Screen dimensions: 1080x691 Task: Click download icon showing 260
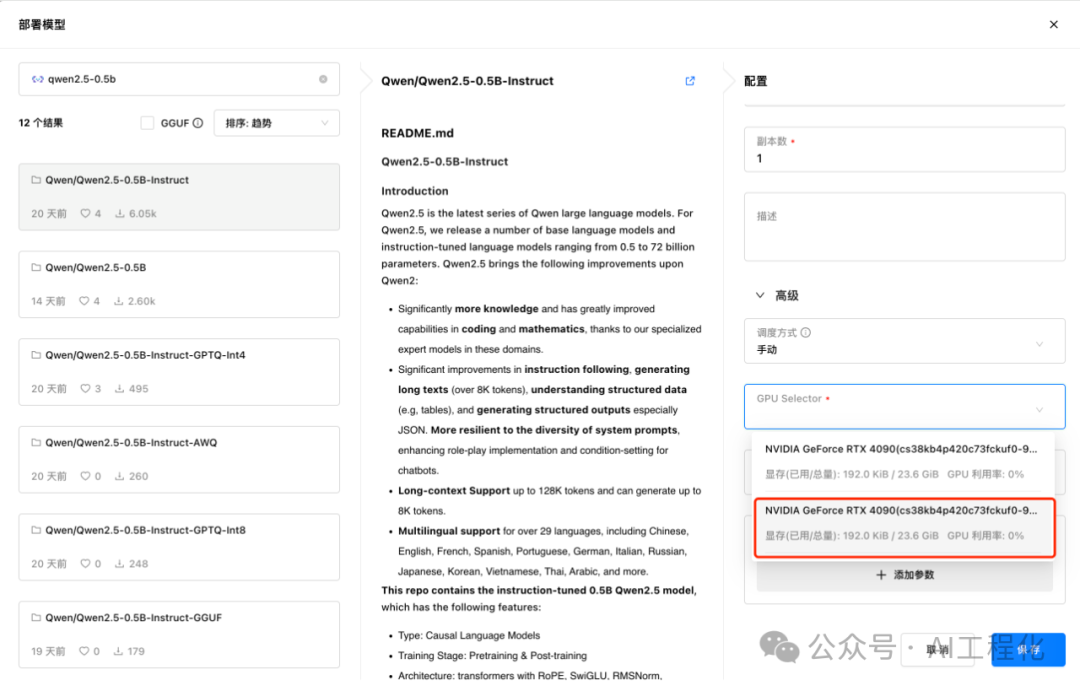pos(120,476)
